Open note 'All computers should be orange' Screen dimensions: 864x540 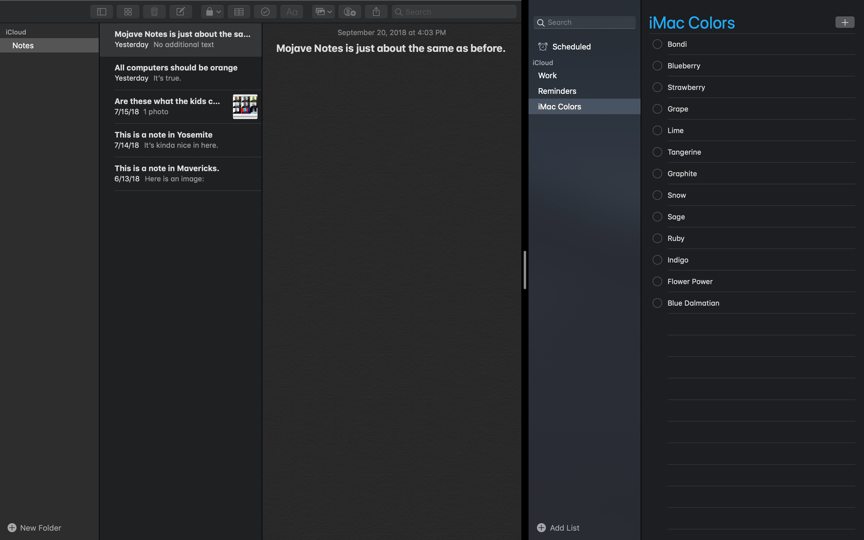click(x=181, y=73)
